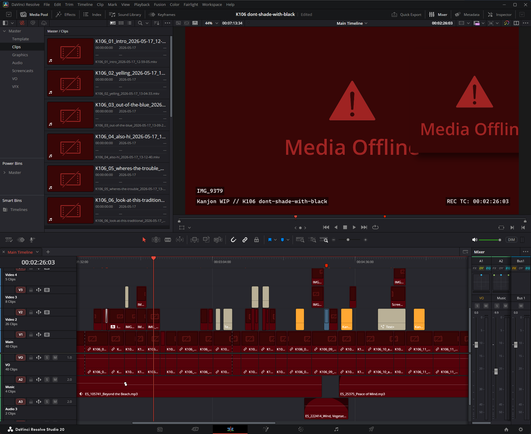Toggle Loop playback icon

tap(375, 227)
